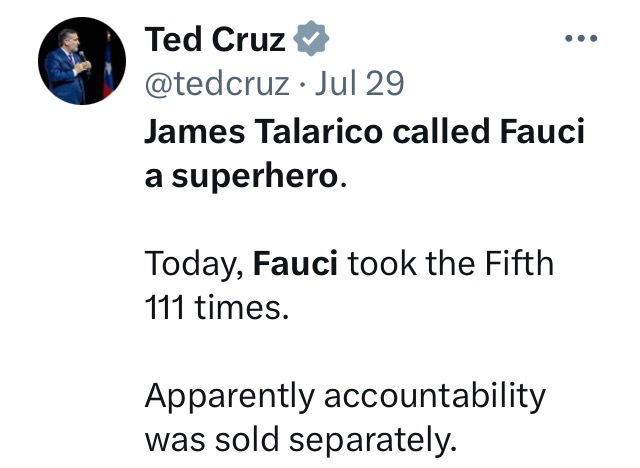This screenshot has height=468, width=640.
Task: Open the @tedcruz handle link
Action: pos(217,83)
